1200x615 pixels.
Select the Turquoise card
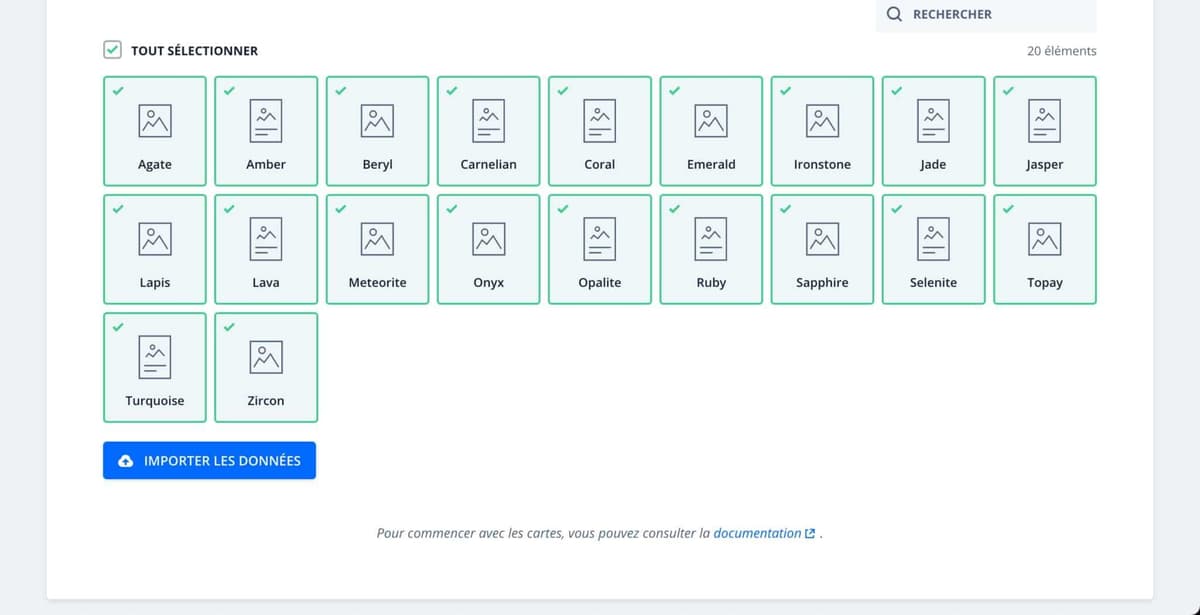click(x=154, y=367)
